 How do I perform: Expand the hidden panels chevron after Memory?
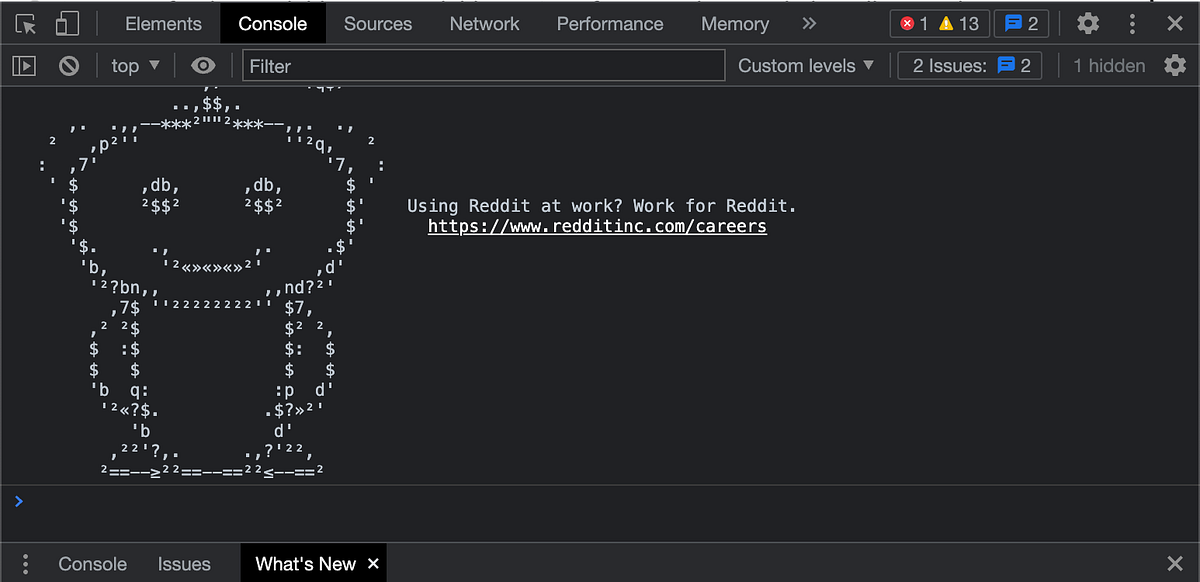point(809,24)
